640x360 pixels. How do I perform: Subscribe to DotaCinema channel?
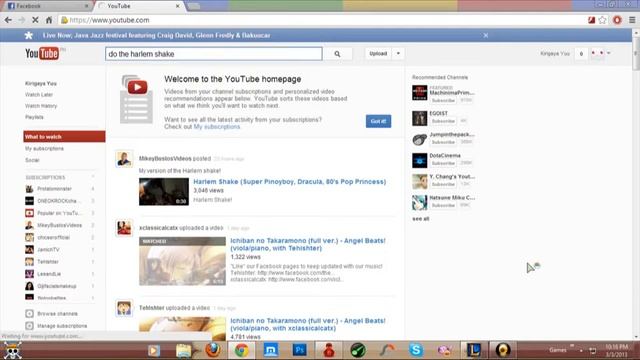pos(443,163)
